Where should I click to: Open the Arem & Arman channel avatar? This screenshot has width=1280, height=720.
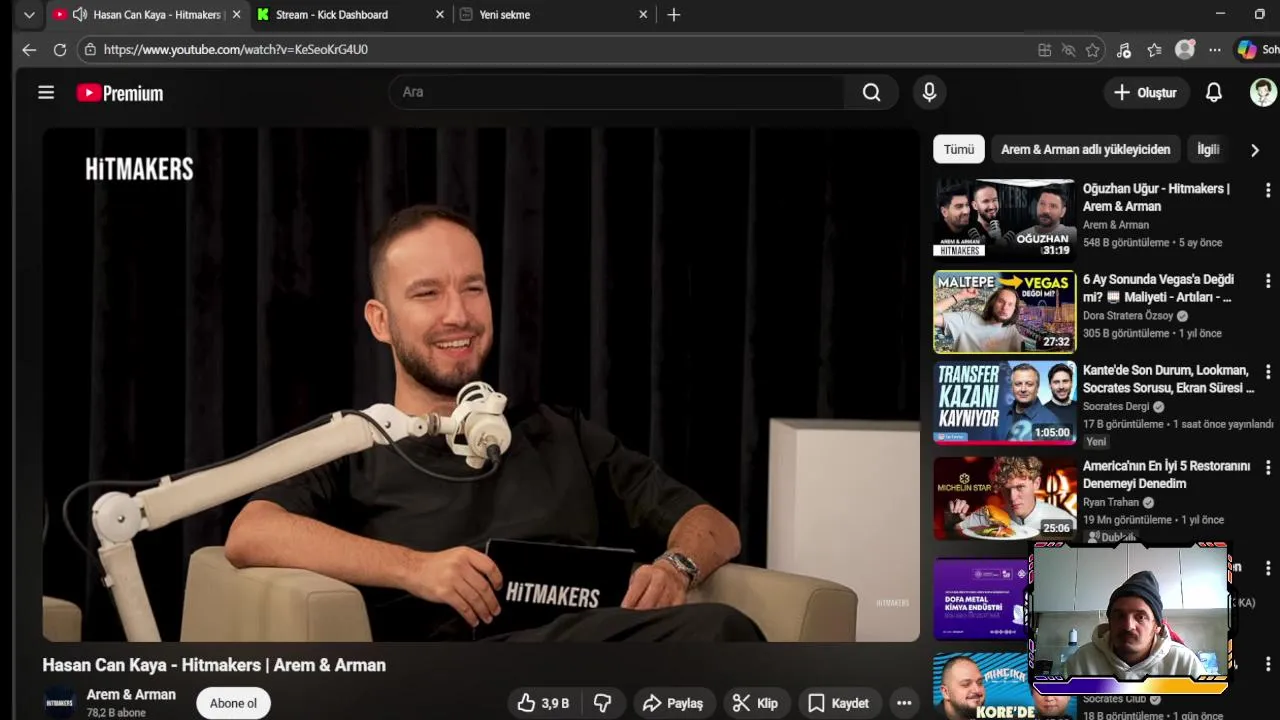pyautogui.click(x=60, y=703)
